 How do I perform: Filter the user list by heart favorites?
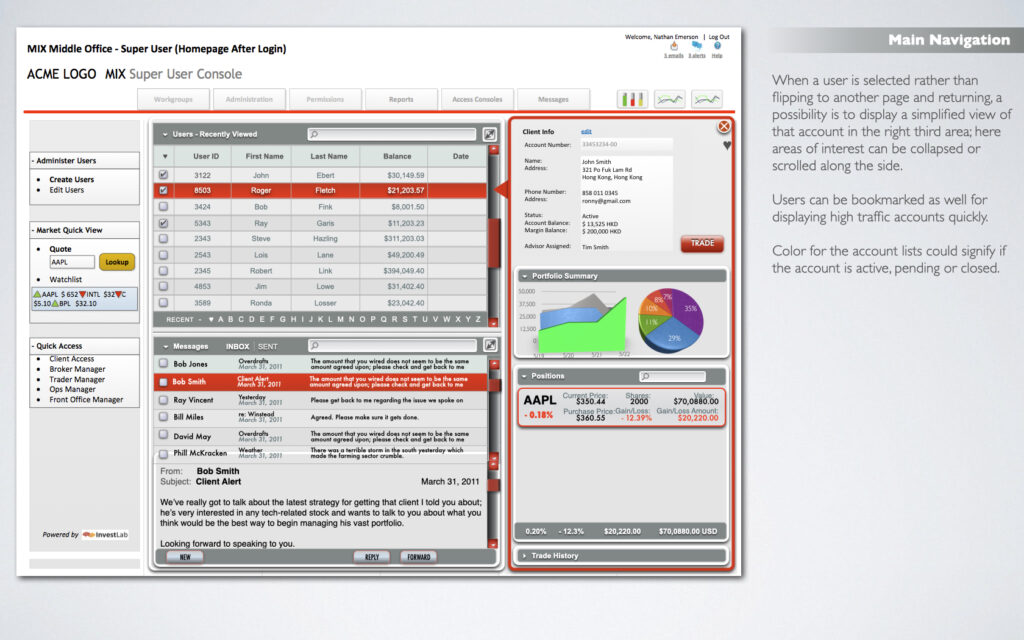[x=211, y=320]
